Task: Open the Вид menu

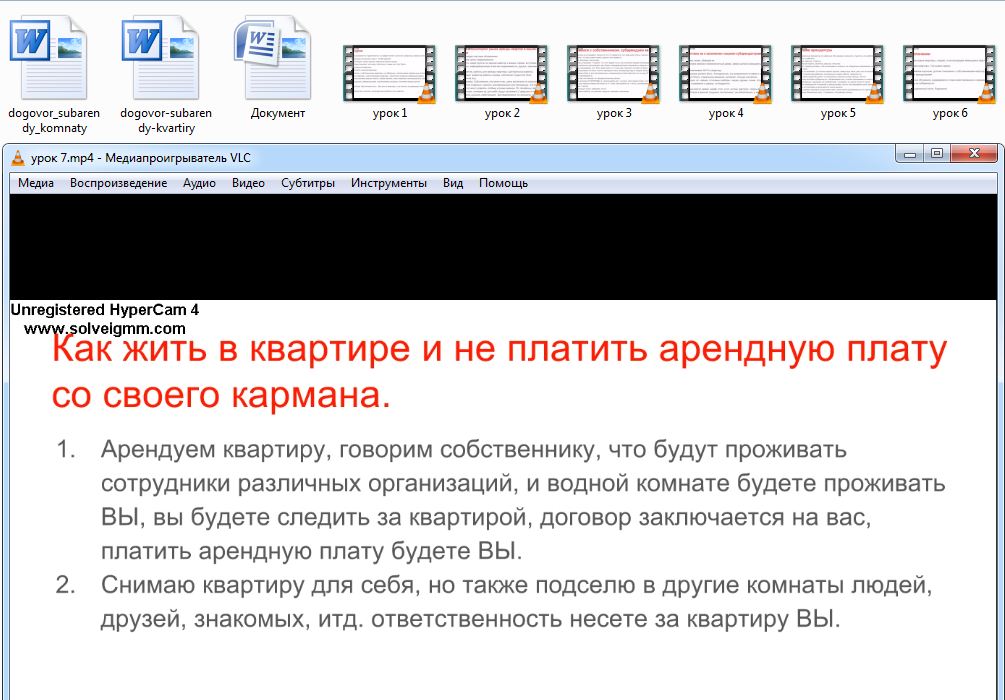Action: coord(453,183)
